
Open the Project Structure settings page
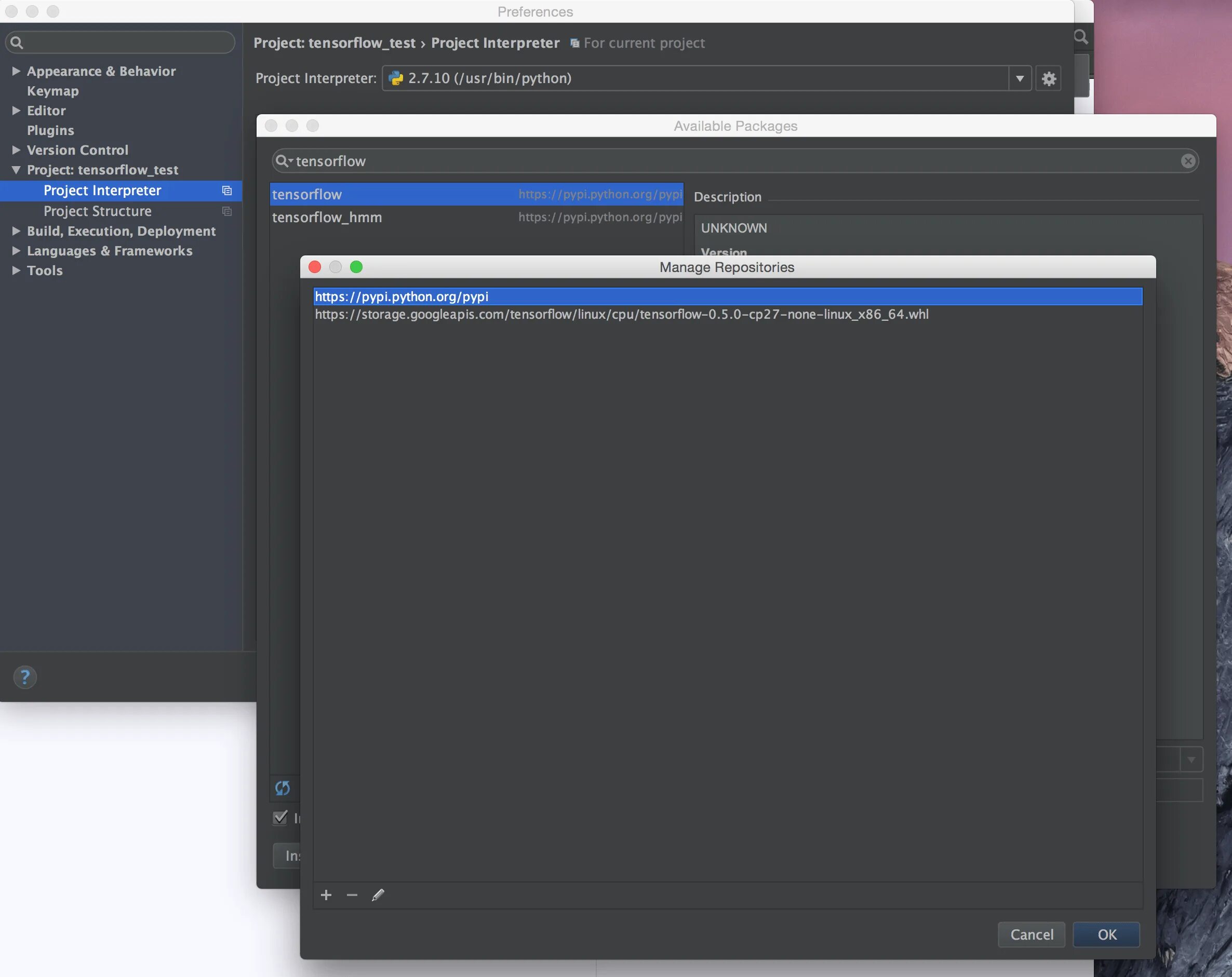tap(97, 211)
